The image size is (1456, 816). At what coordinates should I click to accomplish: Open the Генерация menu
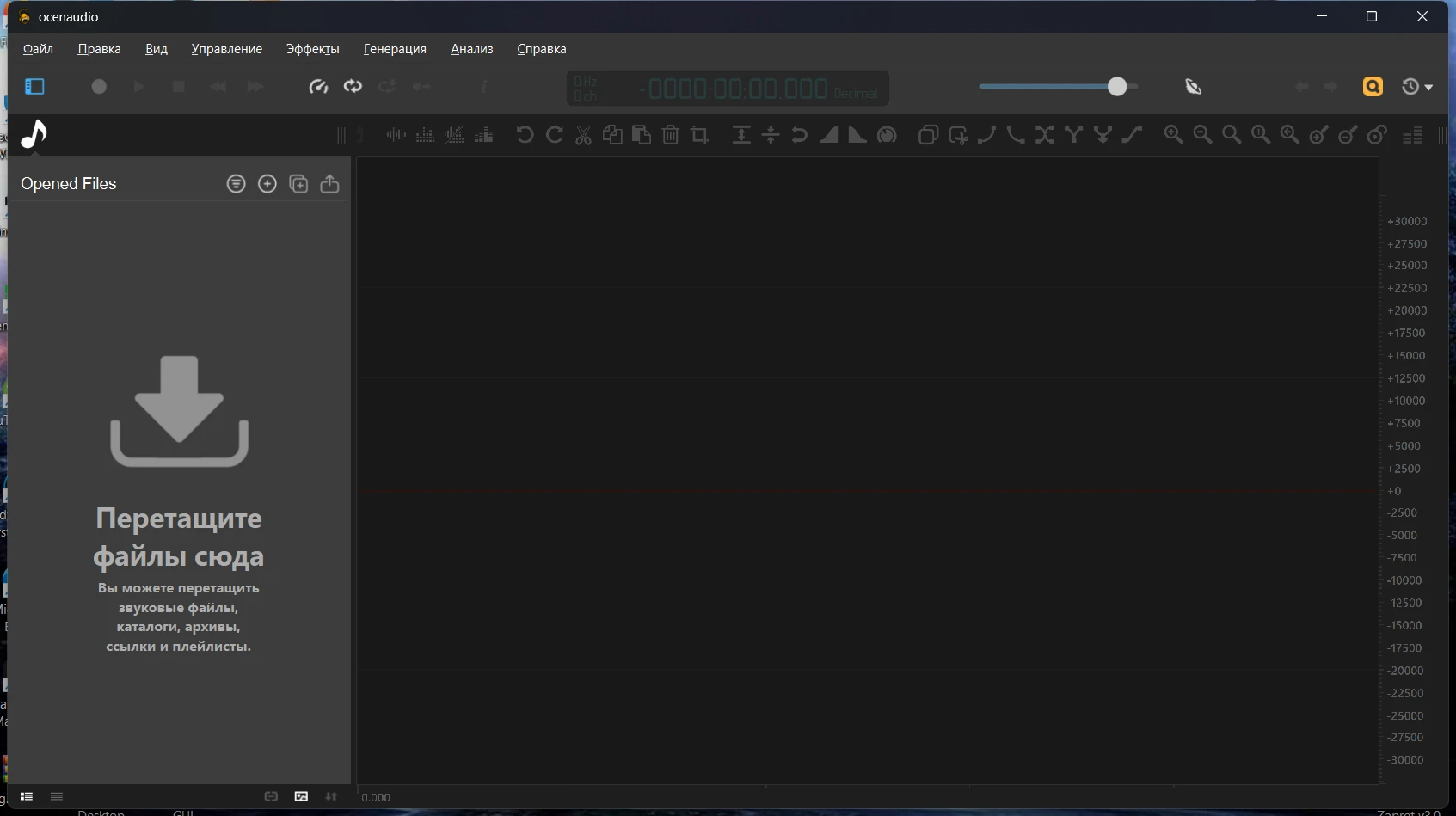395,49
